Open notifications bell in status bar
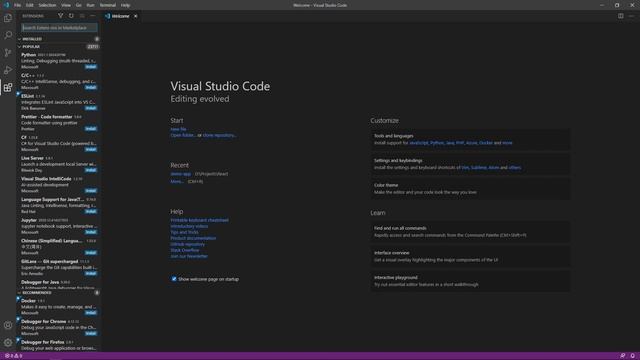The width and height of the screenshot is (640, 360). [x=632, y=356]
